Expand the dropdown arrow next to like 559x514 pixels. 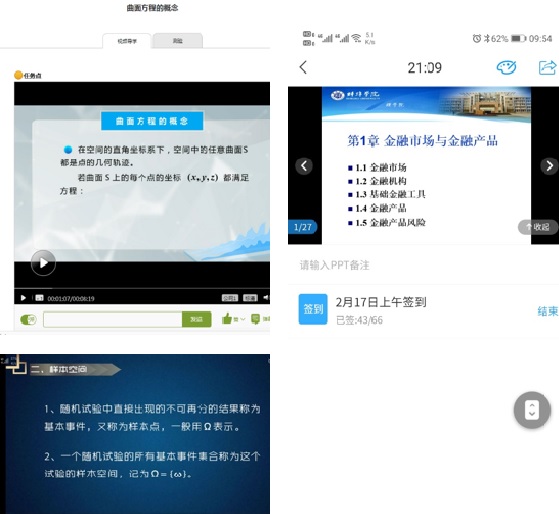click(242, 319)
